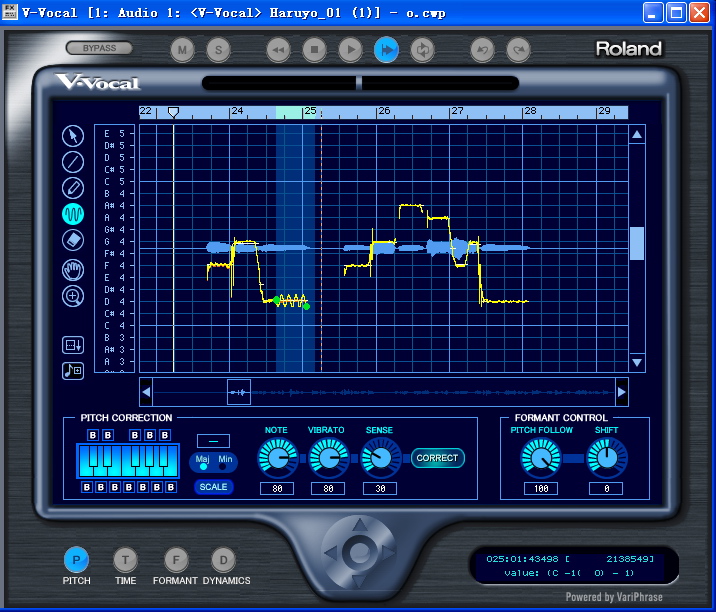This screenshot has width=716, height=612.
Task: Open the key selector box above Maj/Min
Action: pos(213,441)
